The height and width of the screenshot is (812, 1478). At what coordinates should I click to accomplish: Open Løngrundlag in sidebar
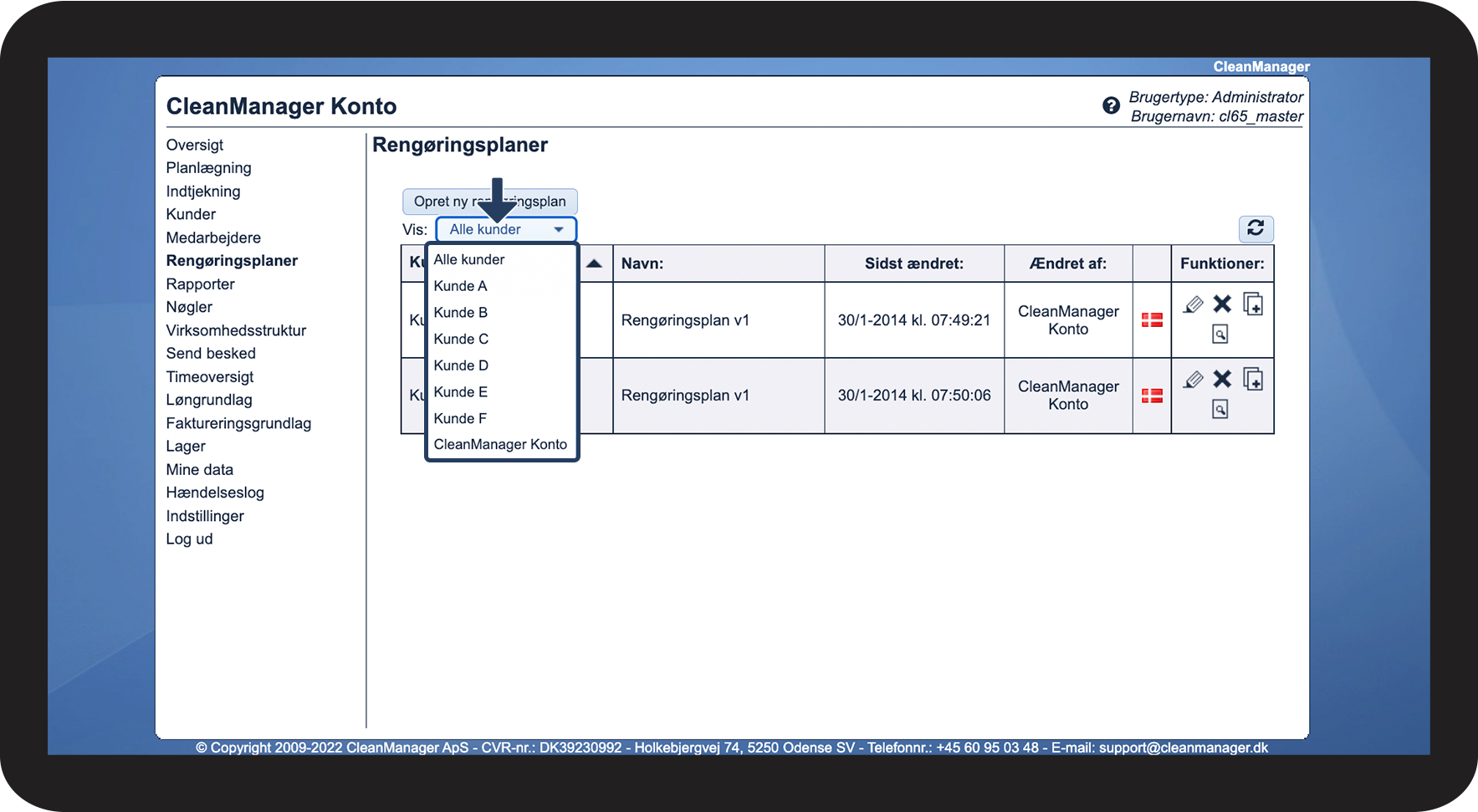click(209, 400)
